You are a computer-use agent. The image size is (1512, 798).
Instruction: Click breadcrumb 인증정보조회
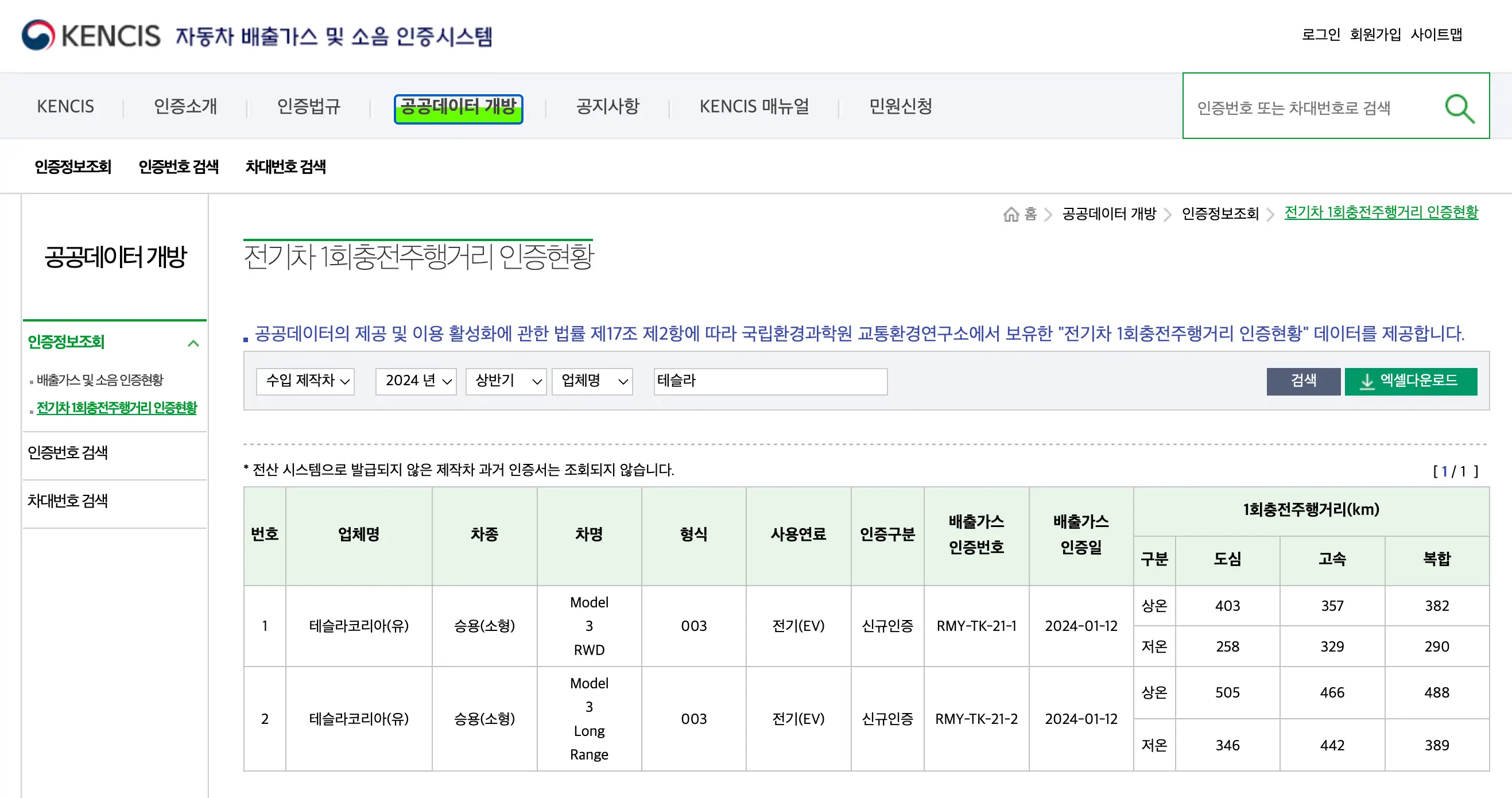point(1220,214)
